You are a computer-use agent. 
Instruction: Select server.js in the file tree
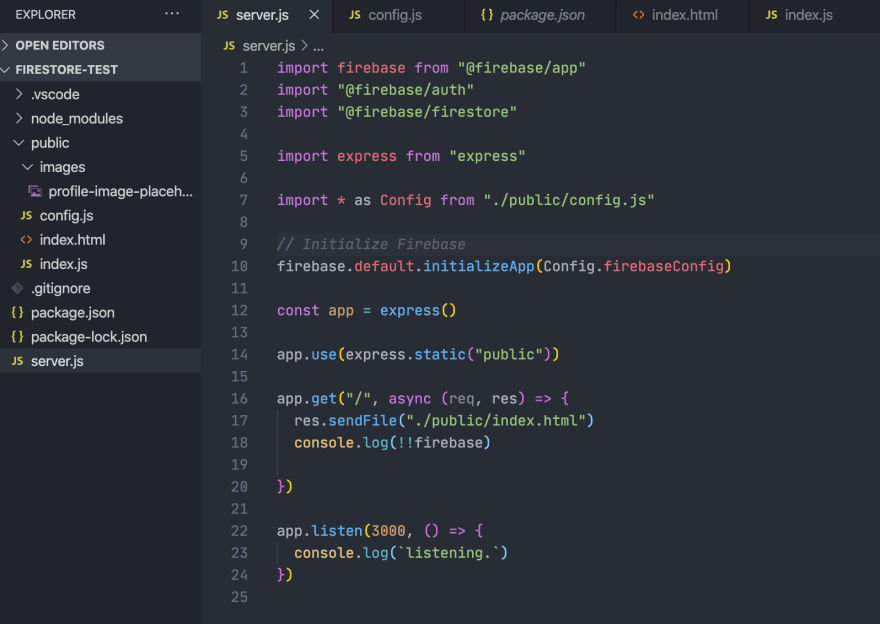(100, 361)
